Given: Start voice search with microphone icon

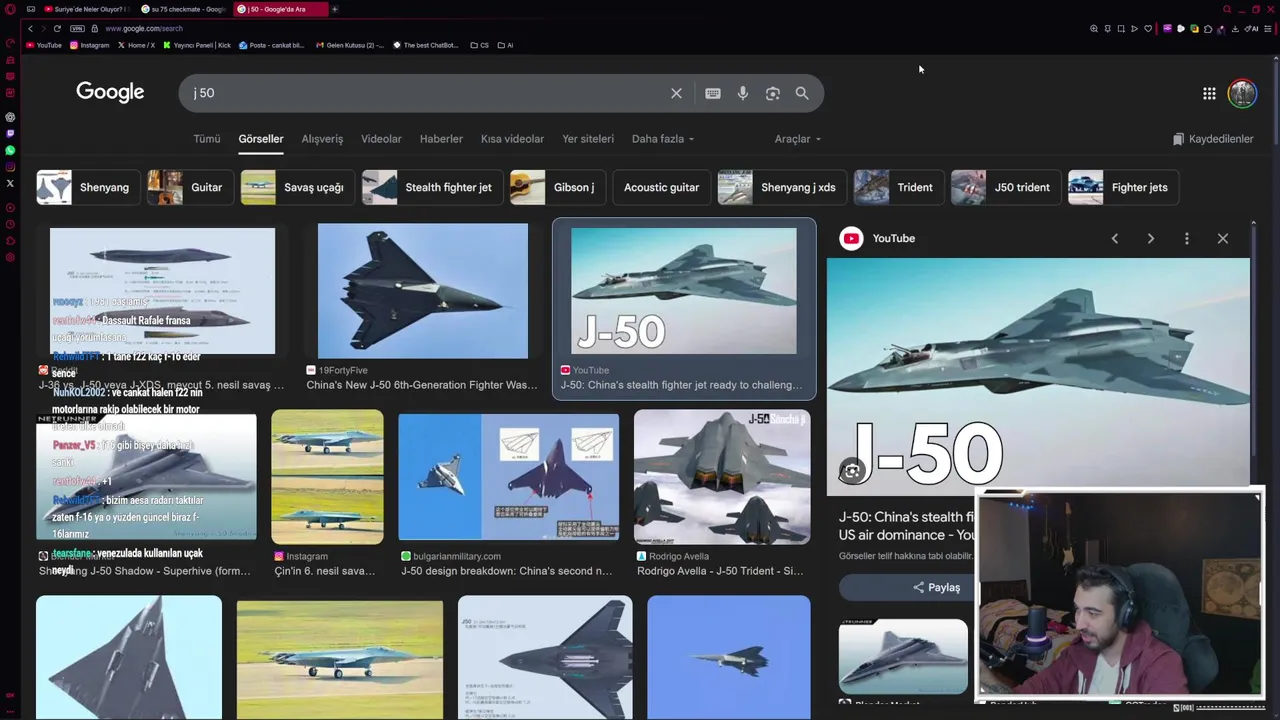Looking at the screenshot, I should point(743,93).
